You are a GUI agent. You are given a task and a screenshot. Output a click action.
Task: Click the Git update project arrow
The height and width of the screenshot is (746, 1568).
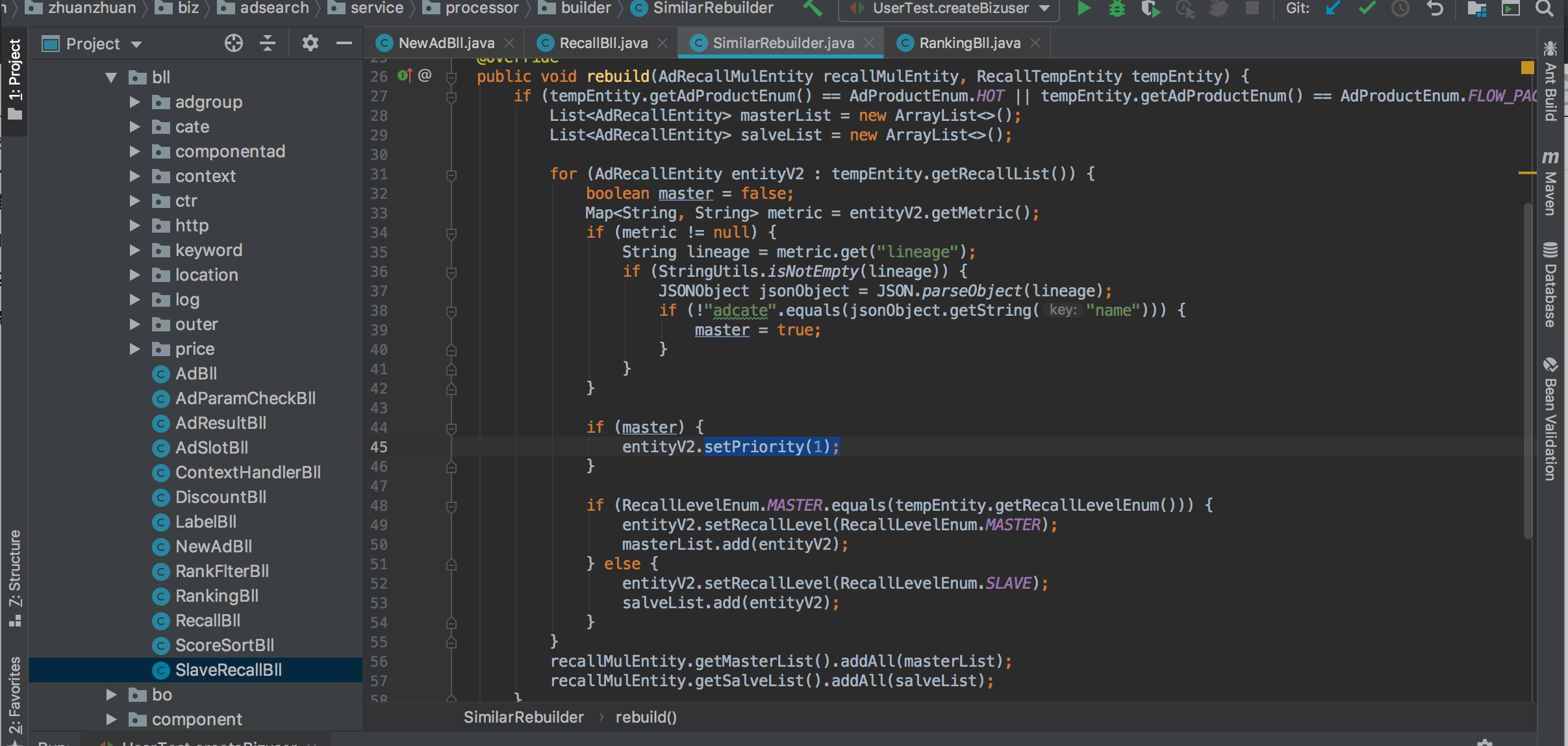(1333, 8)
